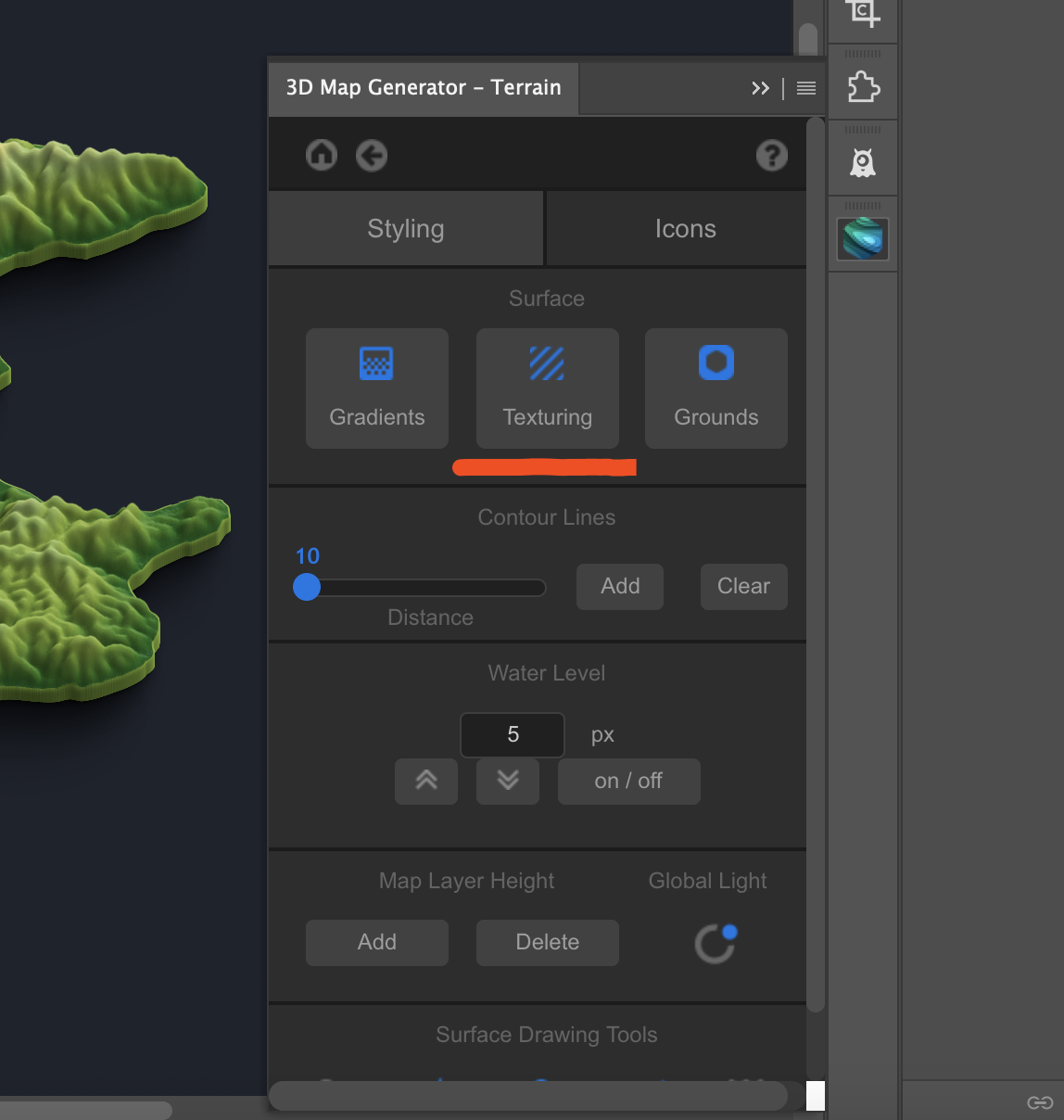Click the Surface Drawing Tools heading
This screenshot has height=1120, width=1064.
[547, 1035]
